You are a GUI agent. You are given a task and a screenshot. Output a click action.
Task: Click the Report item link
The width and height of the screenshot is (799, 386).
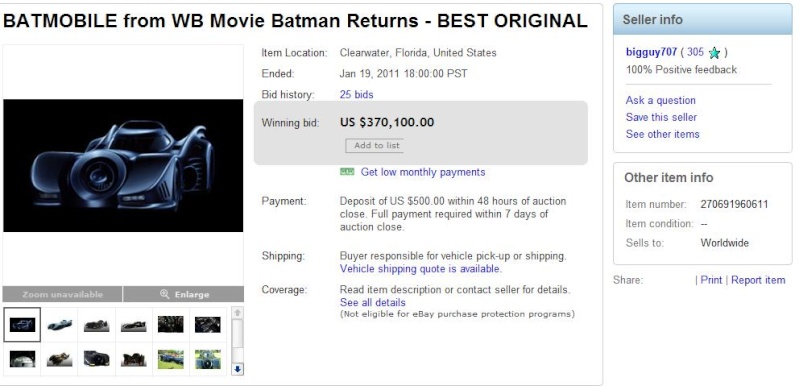tap(758, 280)
